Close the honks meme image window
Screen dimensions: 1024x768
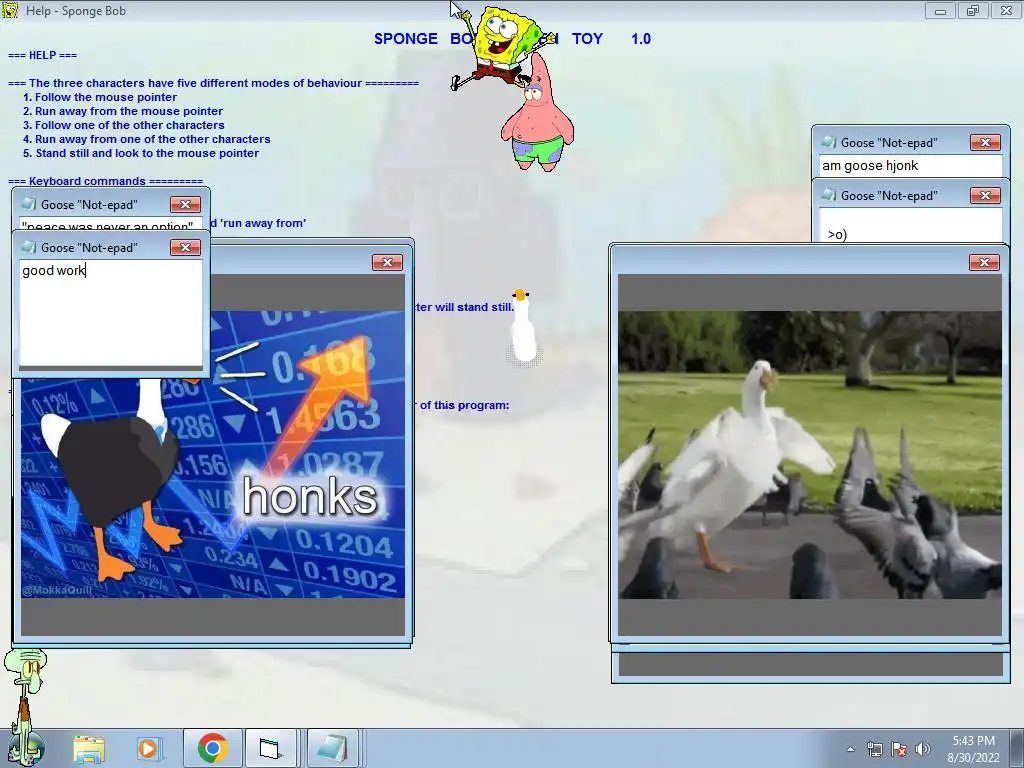(x=387, y=263)
